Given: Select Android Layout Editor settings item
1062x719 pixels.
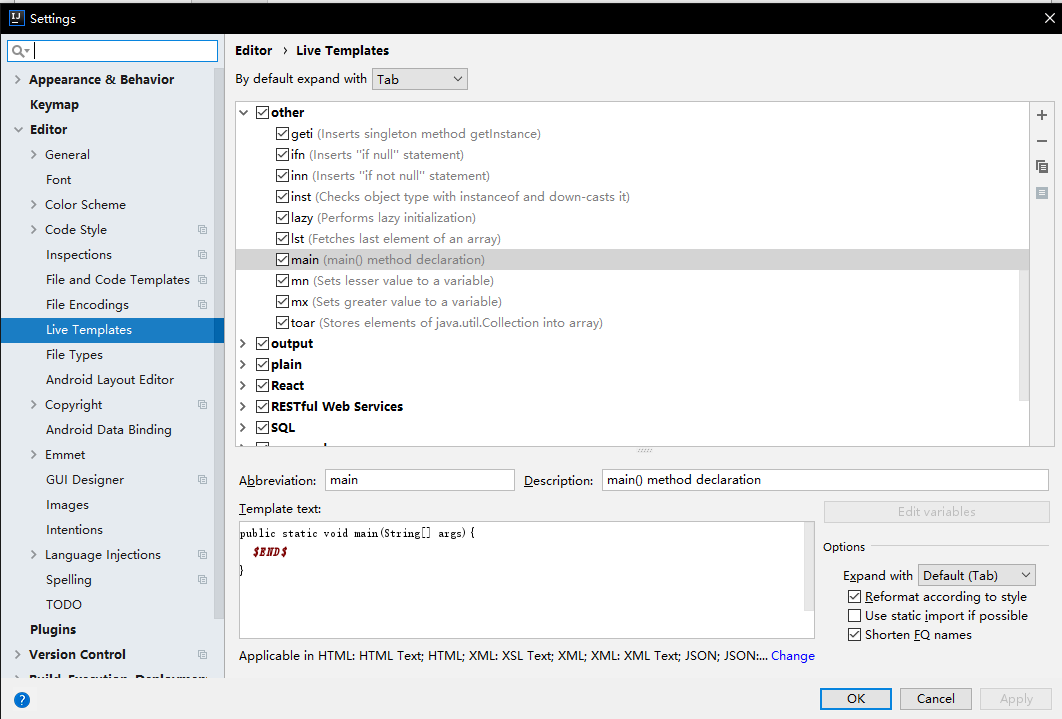Looking at the screenshot, I should (x=110, y=380).
